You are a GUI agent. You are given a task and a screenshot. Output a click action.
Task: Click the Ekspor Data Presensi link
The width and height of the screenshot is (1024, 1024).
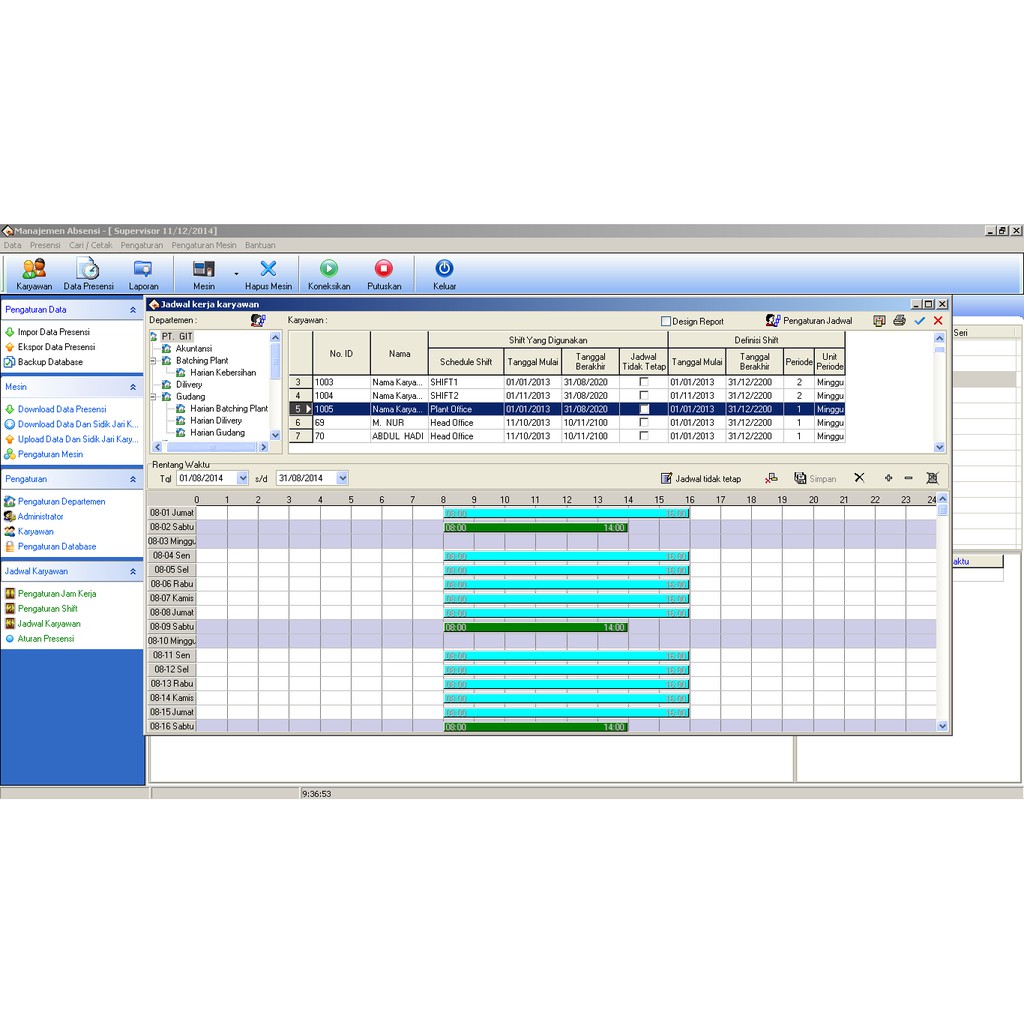point(56,347)
